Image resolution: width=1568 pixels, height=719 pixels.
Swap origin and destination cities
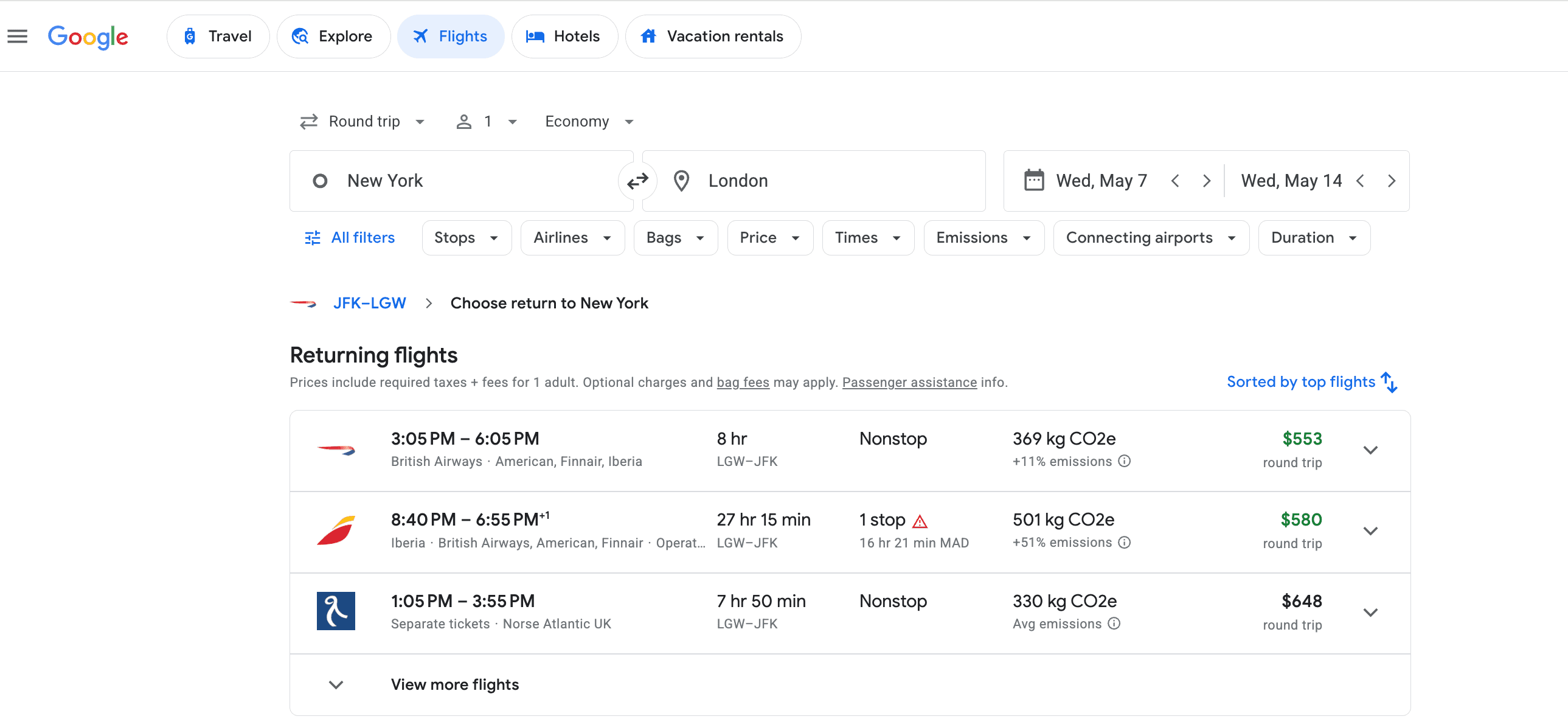click(637, 181)
